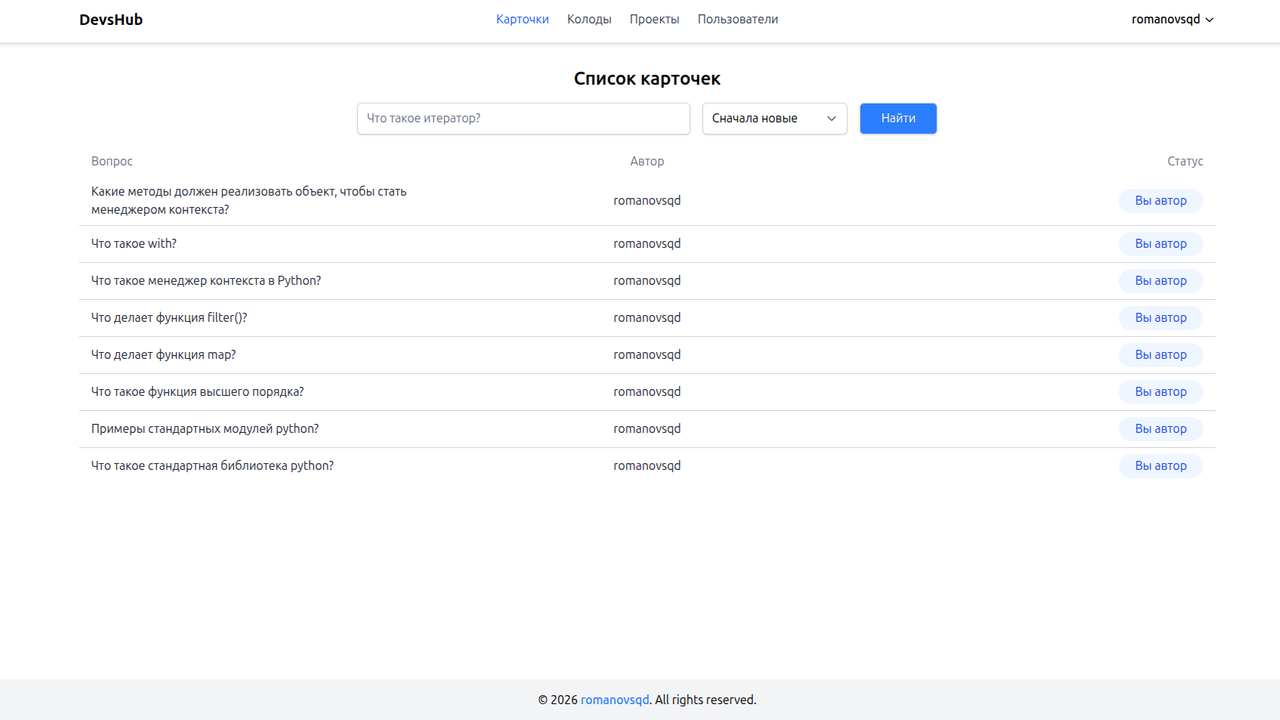1280x720 pixels.
Task: Open the romanovsqd link in the footer
Action: pyautogui.click(x=614, y=699)
